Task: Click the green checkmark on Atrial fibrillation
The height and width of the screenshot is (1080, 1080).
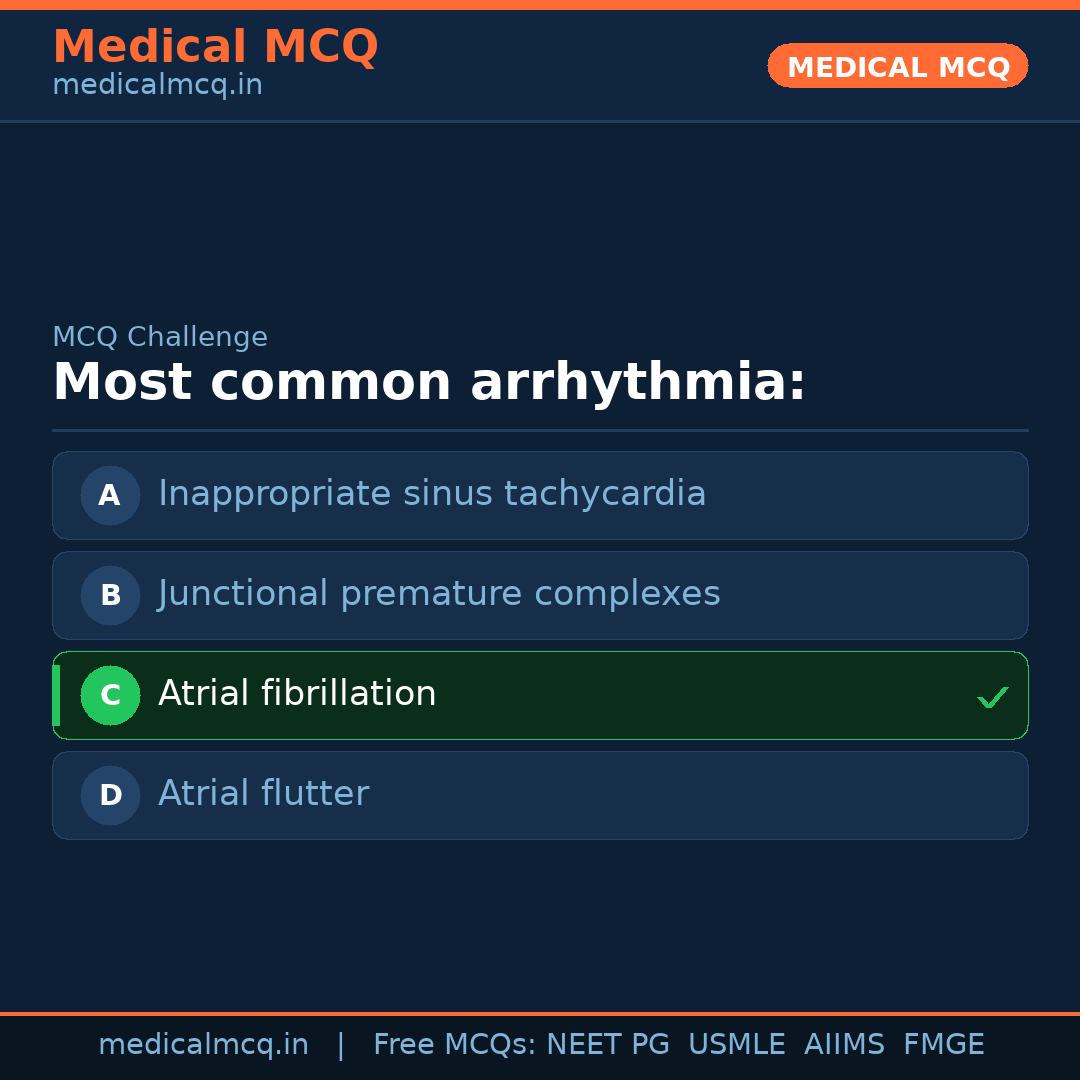Action: click(x=992, y=697)
